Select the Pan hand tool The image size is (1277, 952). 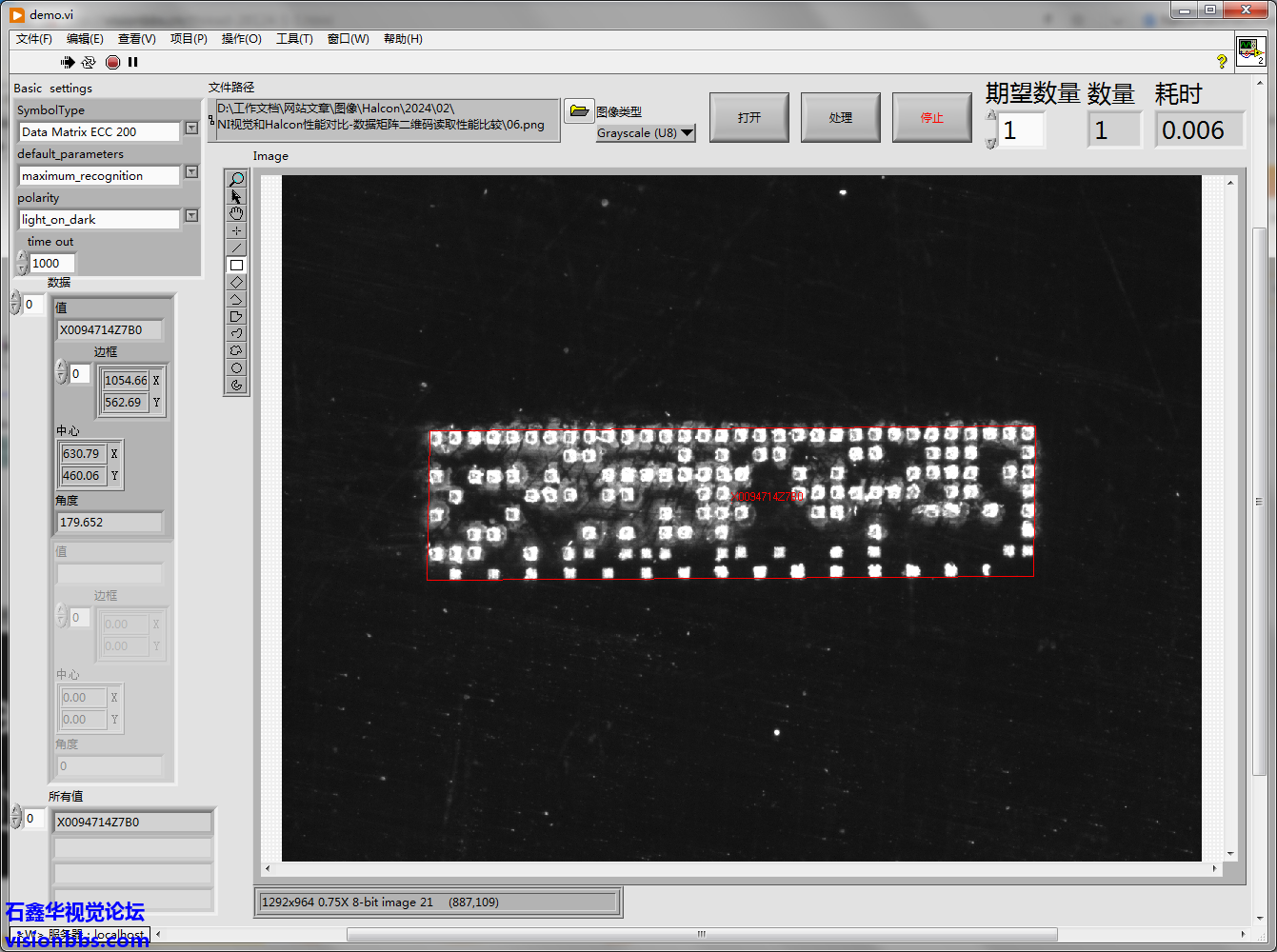tap(236, 213)
